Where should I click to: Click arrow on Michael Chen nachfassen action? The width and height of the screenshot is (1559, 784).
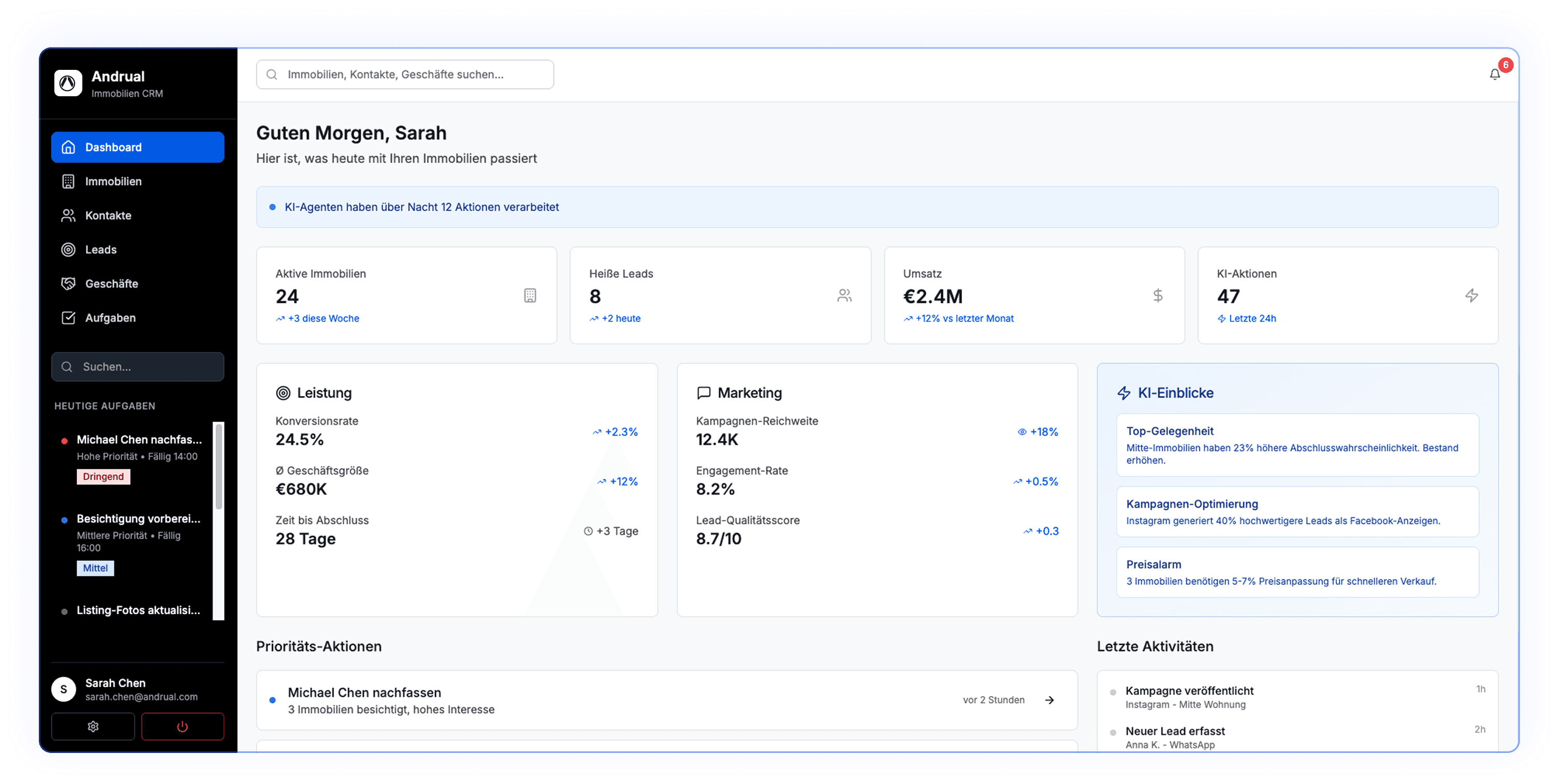pos(1050,700)
